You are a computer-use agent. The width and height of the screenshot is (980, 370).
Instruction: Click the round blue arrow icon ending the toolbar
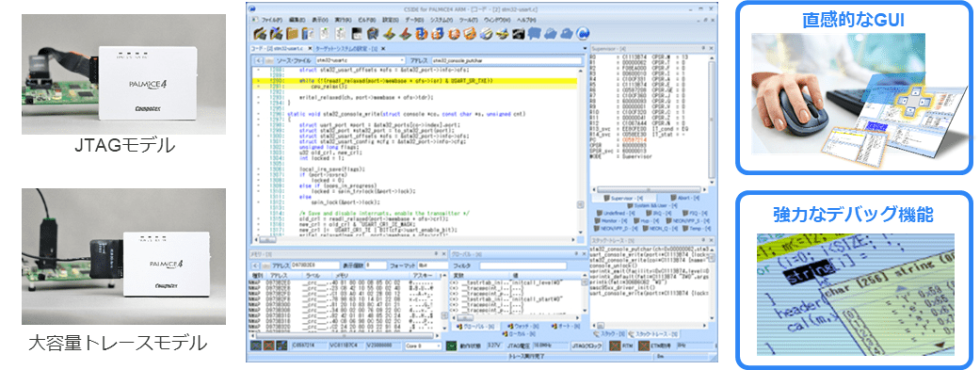point(582,34)
